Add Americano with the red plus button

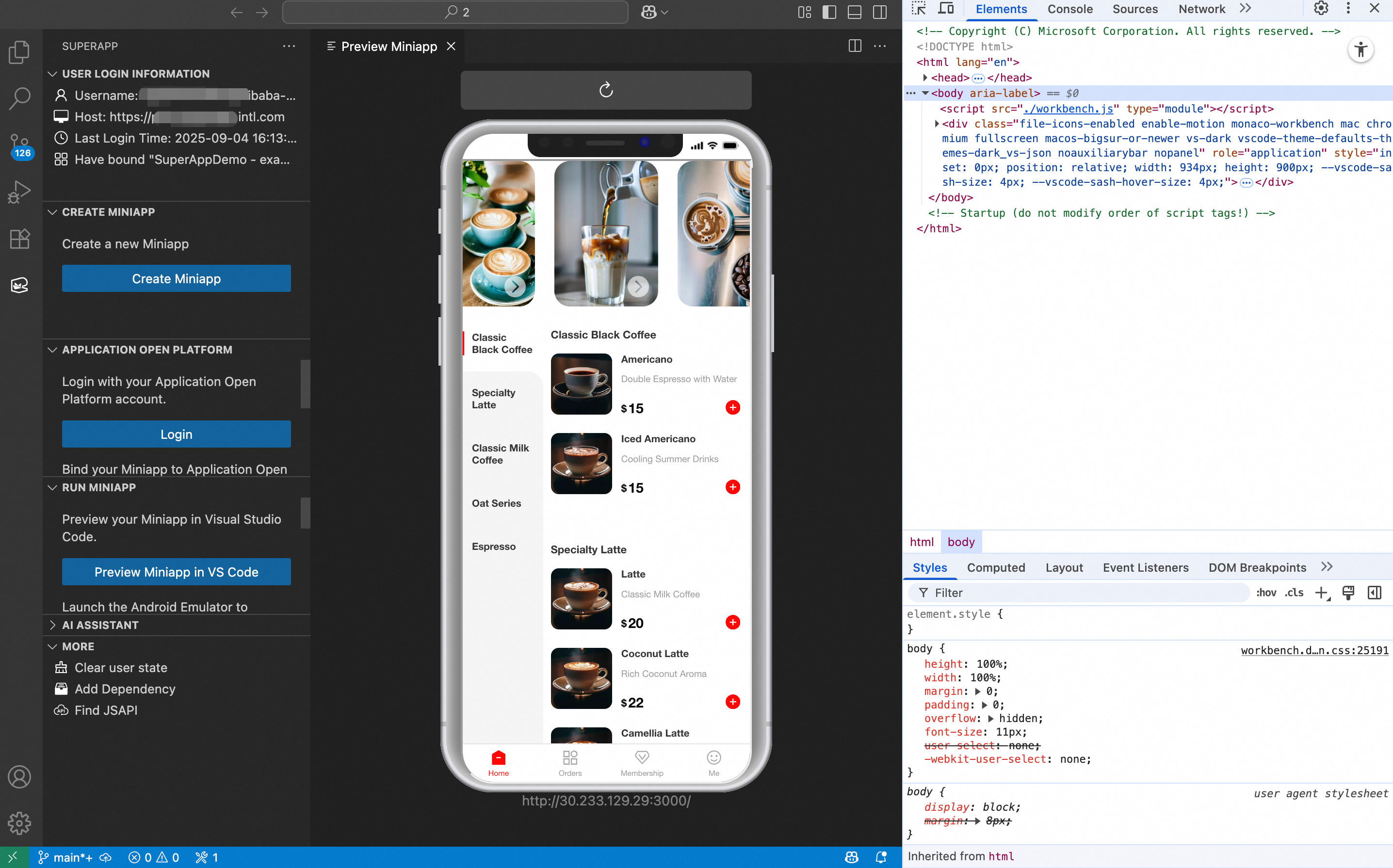733,408
